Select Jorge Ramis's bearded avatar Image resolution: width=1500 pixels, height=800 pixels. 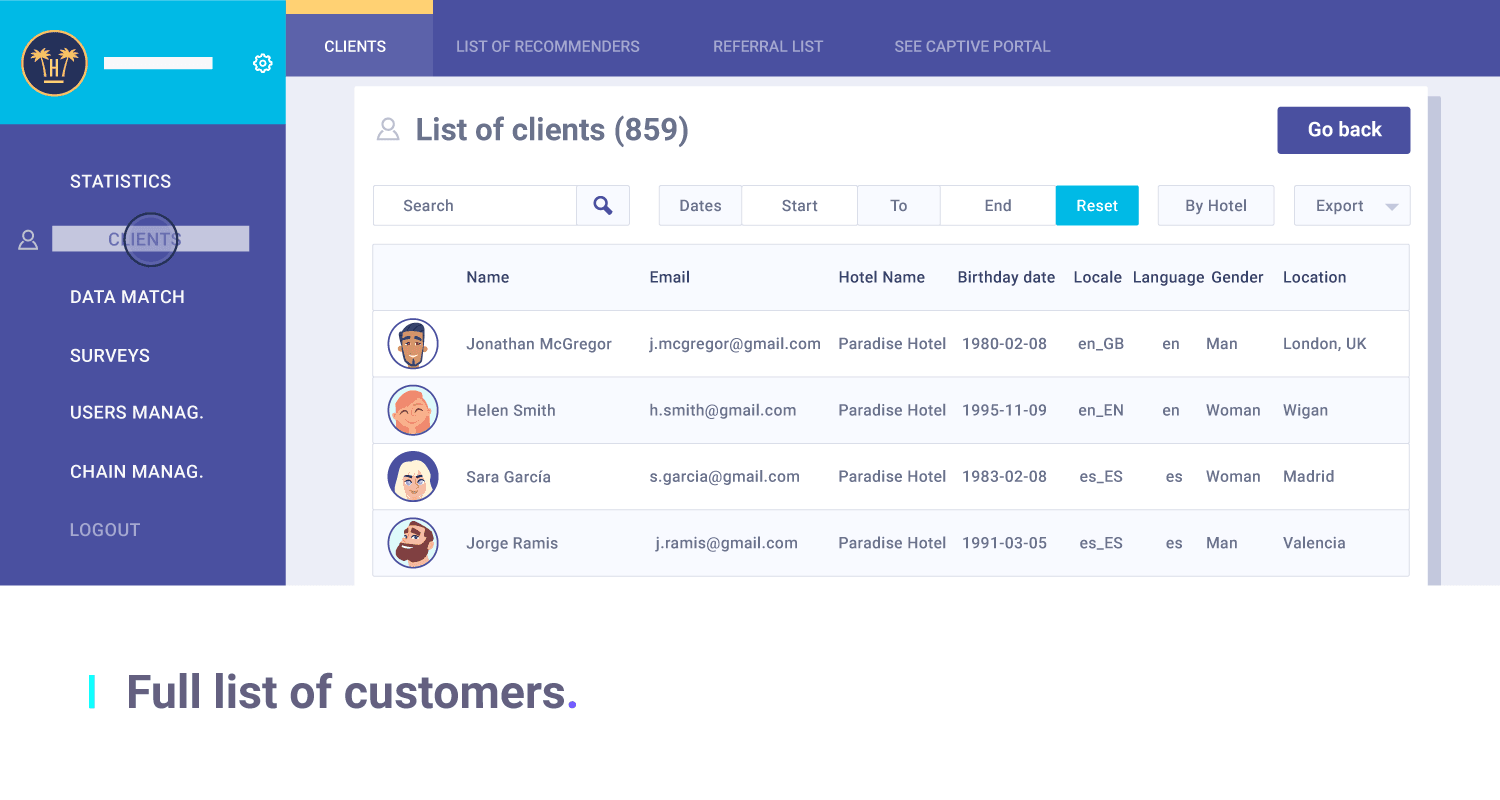point(413,543)
